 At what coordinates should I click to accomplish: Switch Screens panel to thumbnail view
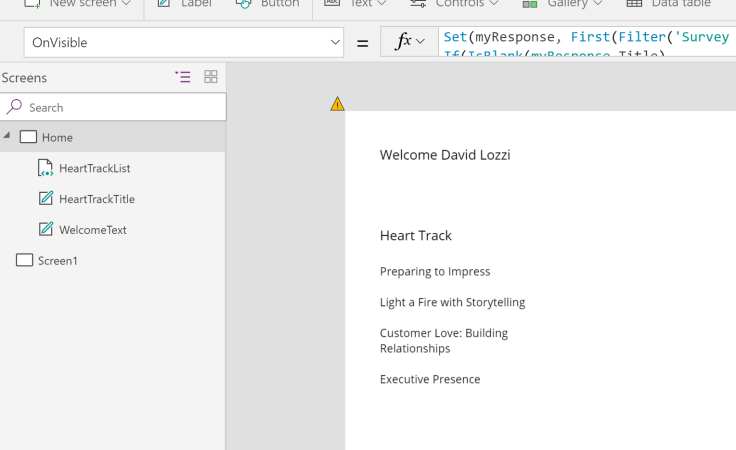(x=211, y=76)
